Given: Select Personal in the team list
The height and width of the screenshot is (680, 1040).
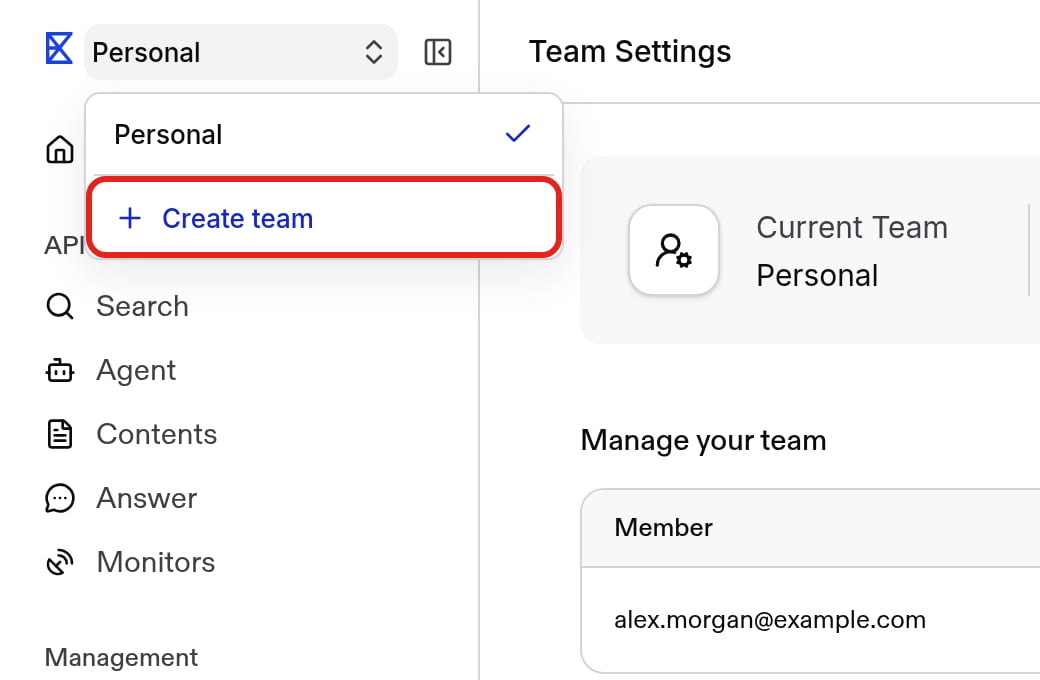Looking at the screenshot, I should pos(324,135).
